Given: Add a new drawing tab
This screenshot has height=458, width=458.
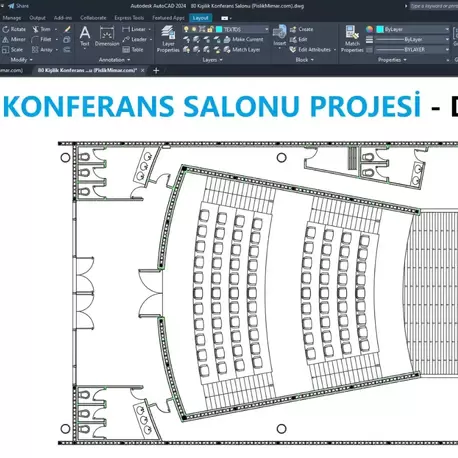Looking at the screenshot, I should 156,70.
